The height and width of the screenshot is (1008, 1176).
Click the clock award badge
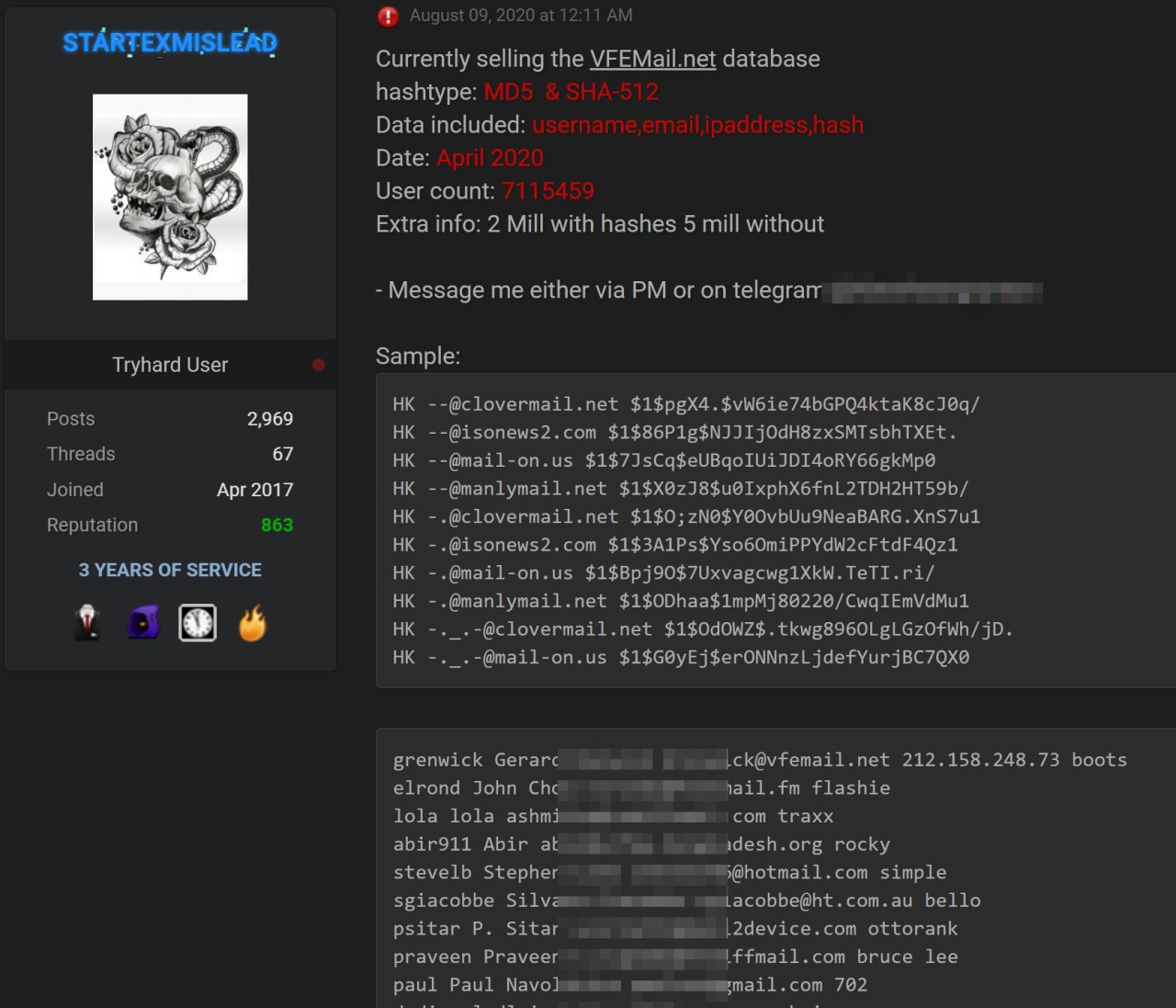point(198,623)
